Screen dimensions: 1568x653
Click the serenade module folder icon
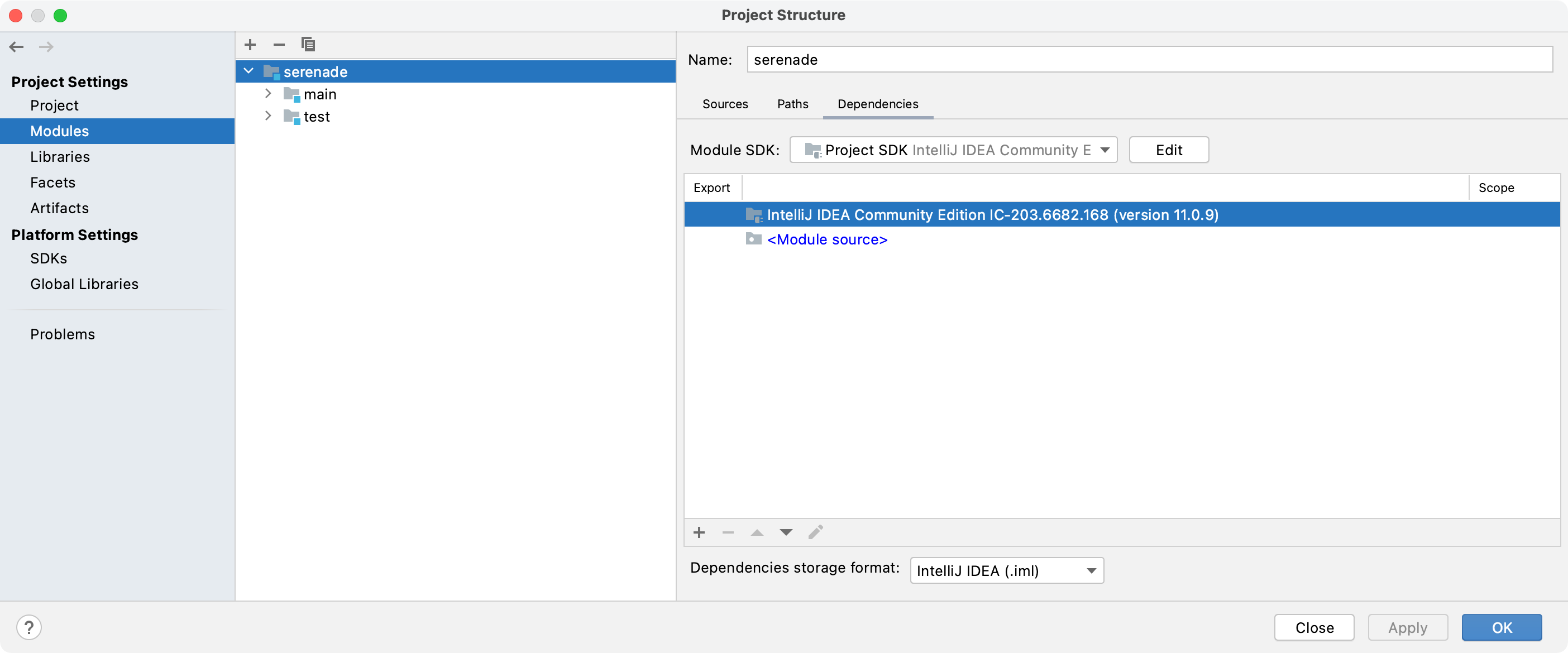(271, 72)
